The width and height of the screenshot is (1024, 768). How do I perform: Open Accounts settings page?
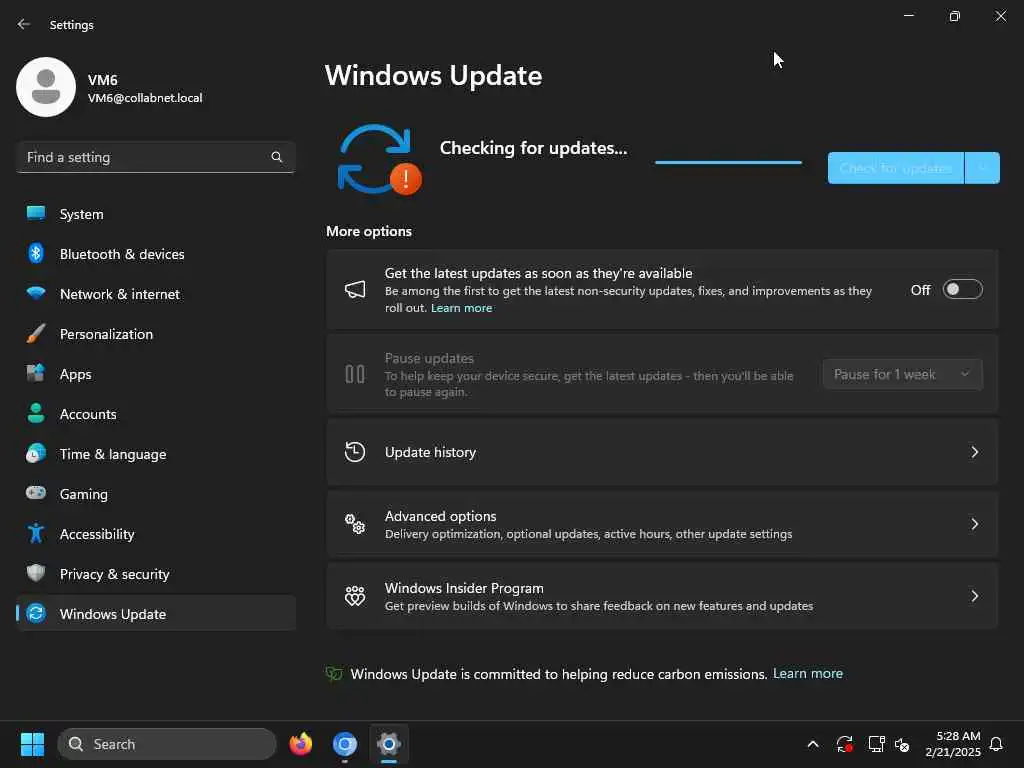pyautogui.click(x=156, y=414)
